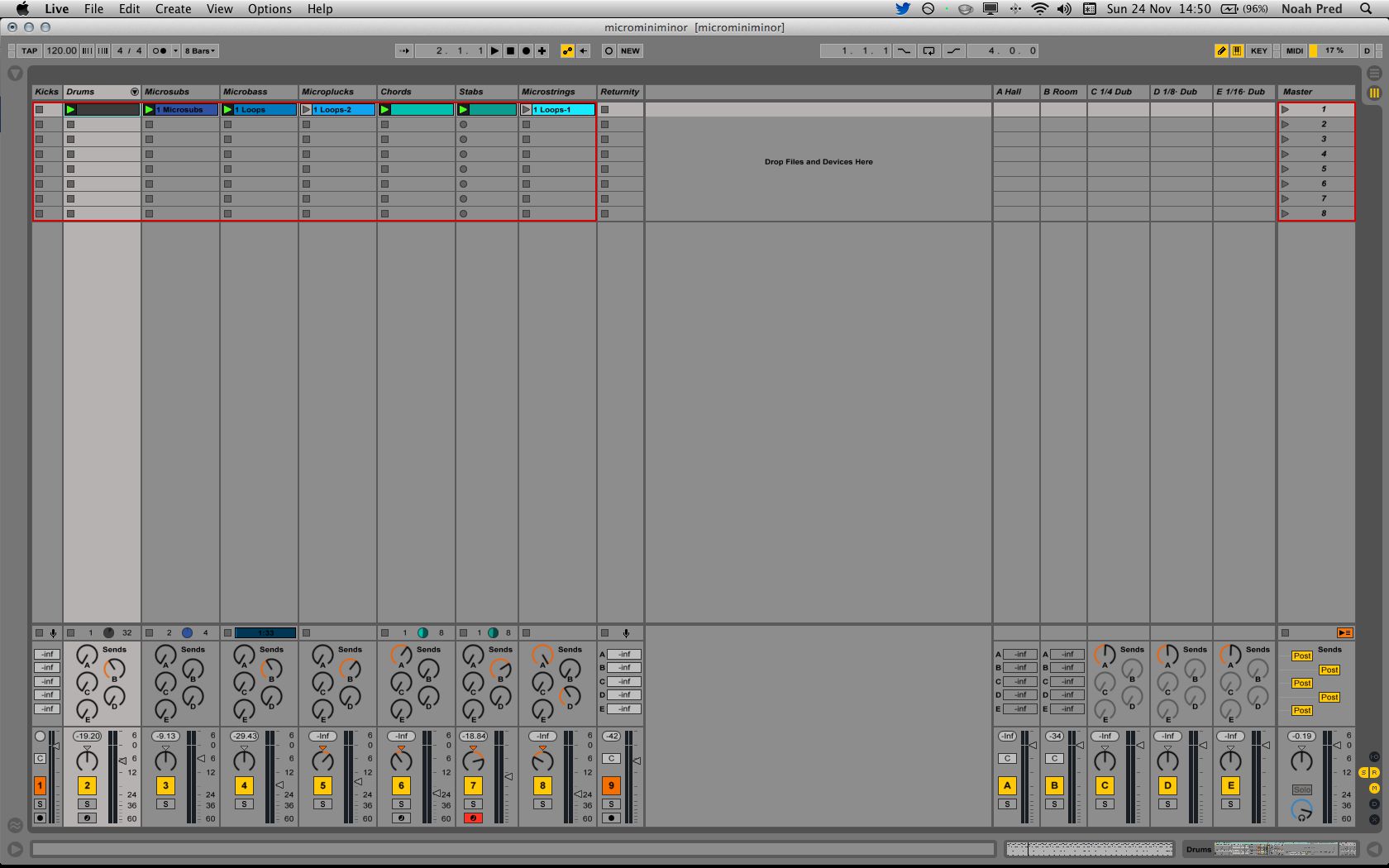Toggle the Overdub plus button
The width and height of the screenshot is (1389, 868).
point(542,50)
